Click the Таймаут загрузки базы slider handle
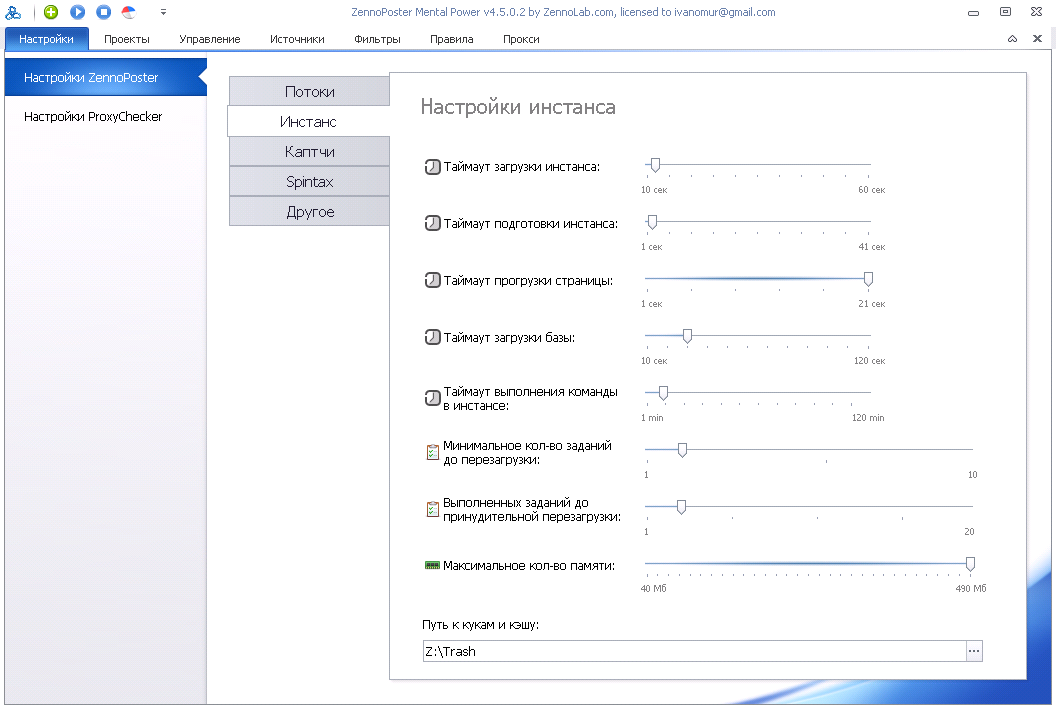 [688, 336]
